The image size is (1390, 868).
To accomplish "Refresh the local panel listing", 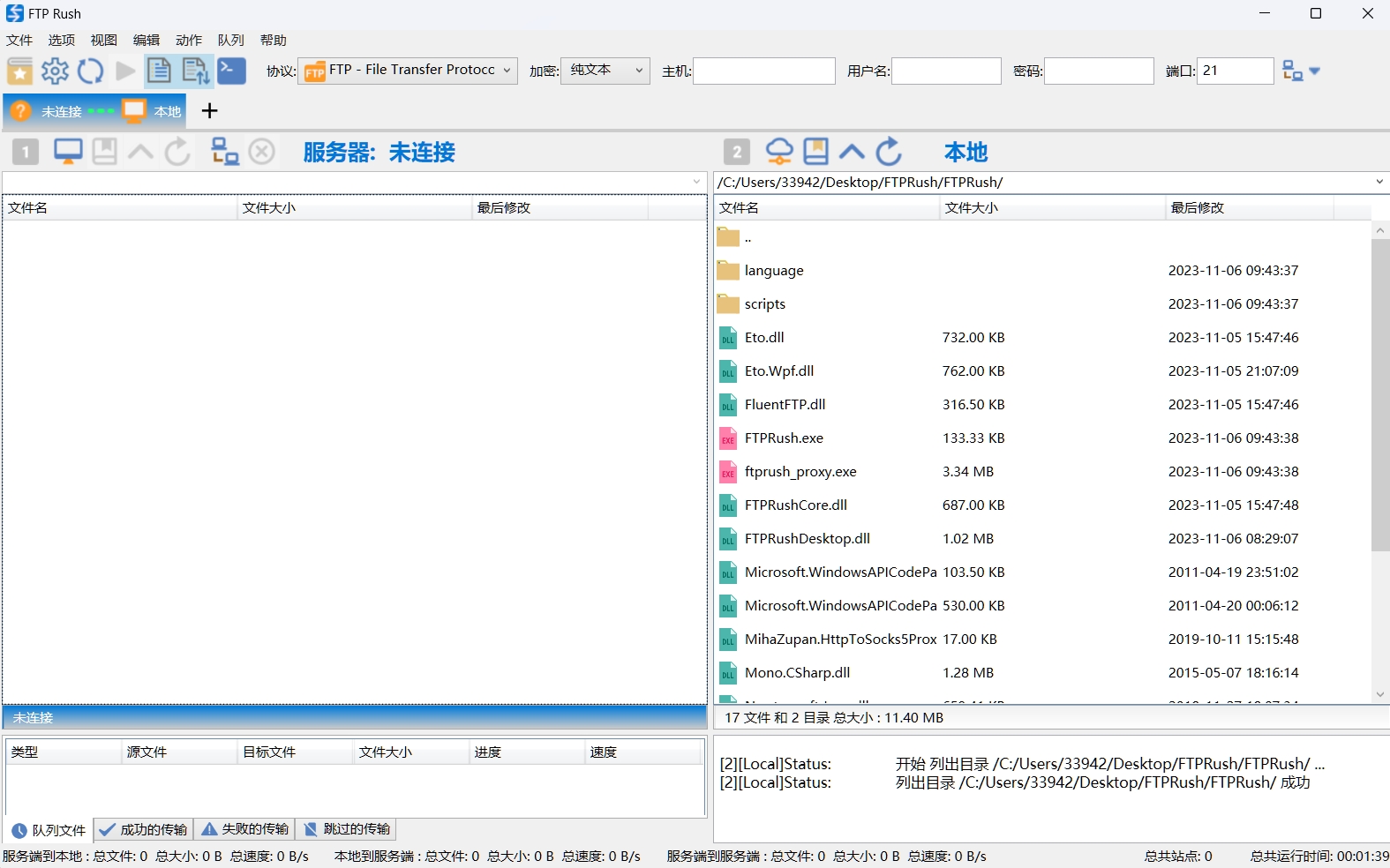I will 889,152.
